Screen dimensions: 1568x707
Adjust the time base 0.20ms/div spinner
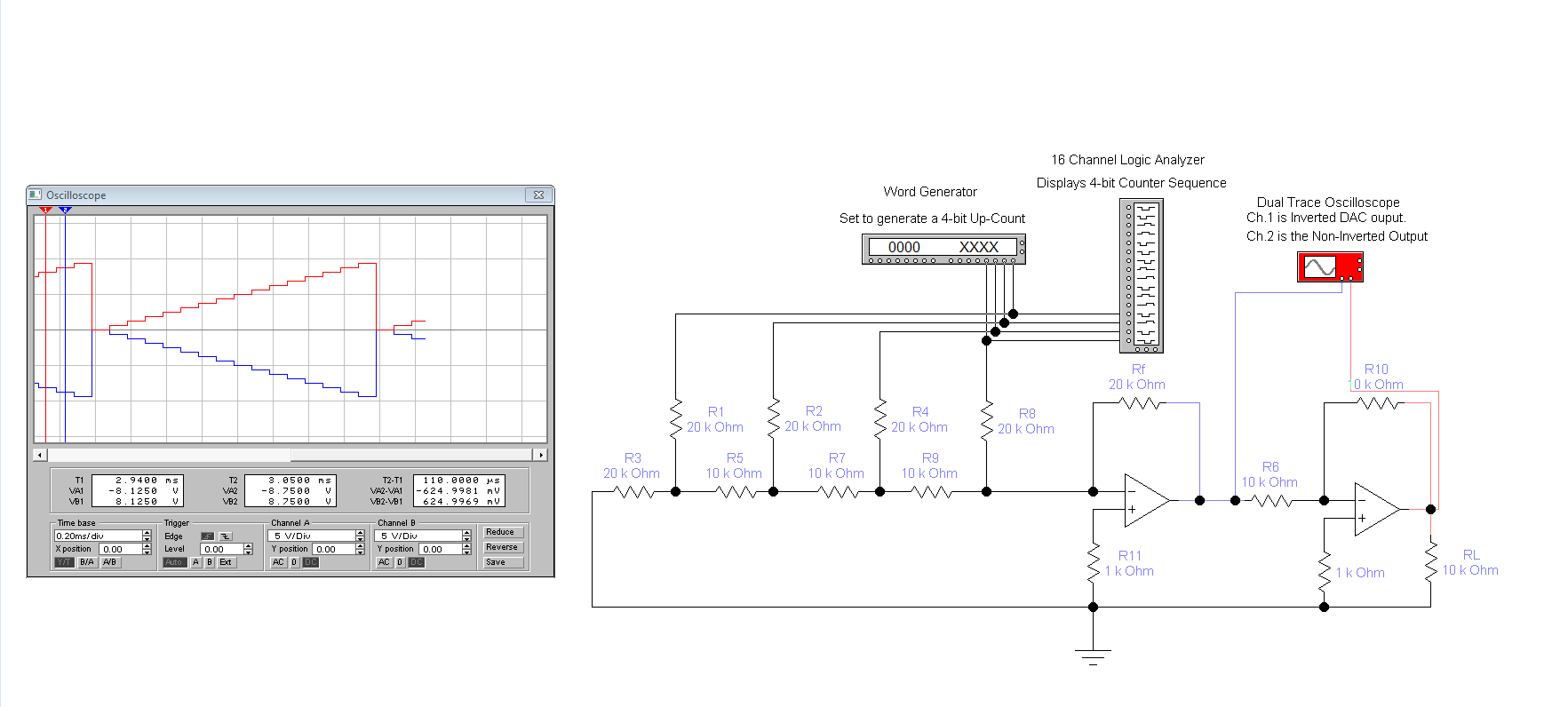click(147, 536)
